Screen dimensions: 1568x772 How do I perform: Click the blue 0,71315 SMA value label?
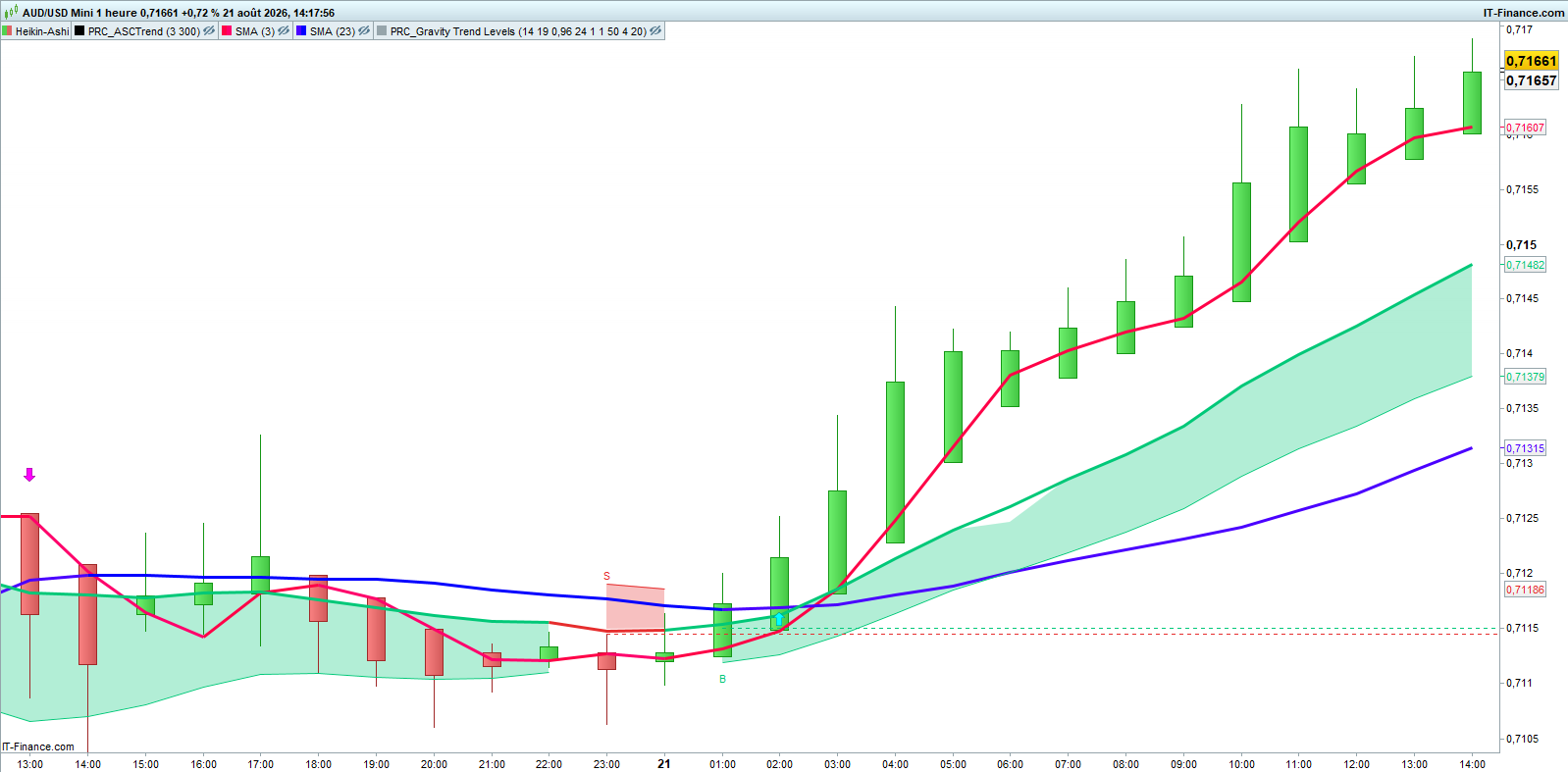point(1526,448)
